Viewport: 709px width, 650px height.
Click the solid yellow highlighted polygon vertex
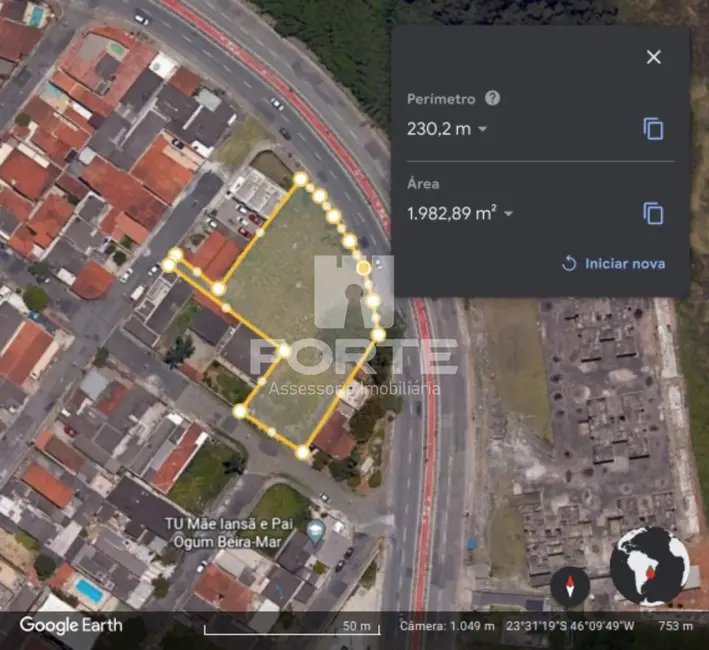click(x=364, y=267)
